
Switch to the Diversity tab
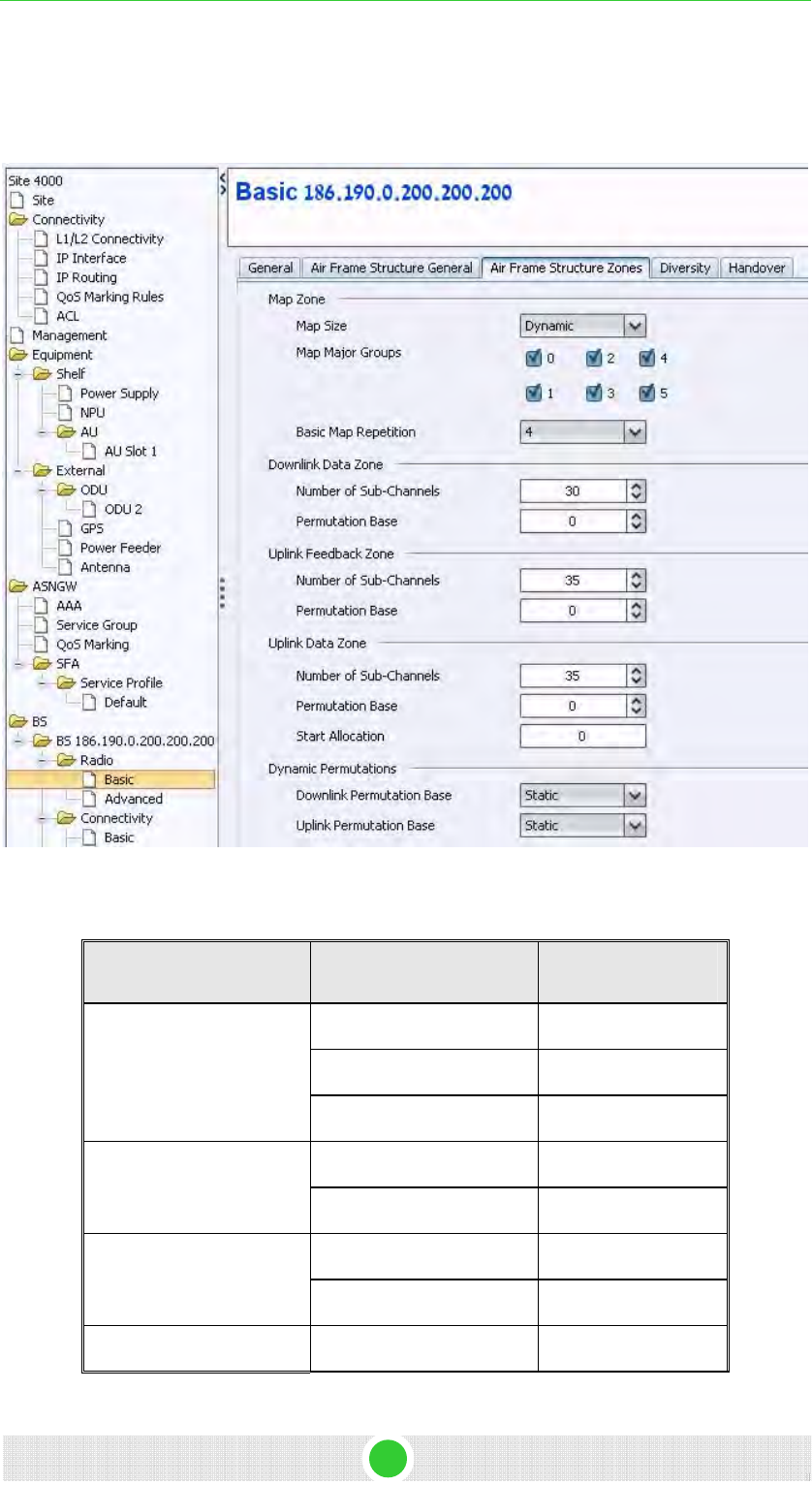coord(685,269)
